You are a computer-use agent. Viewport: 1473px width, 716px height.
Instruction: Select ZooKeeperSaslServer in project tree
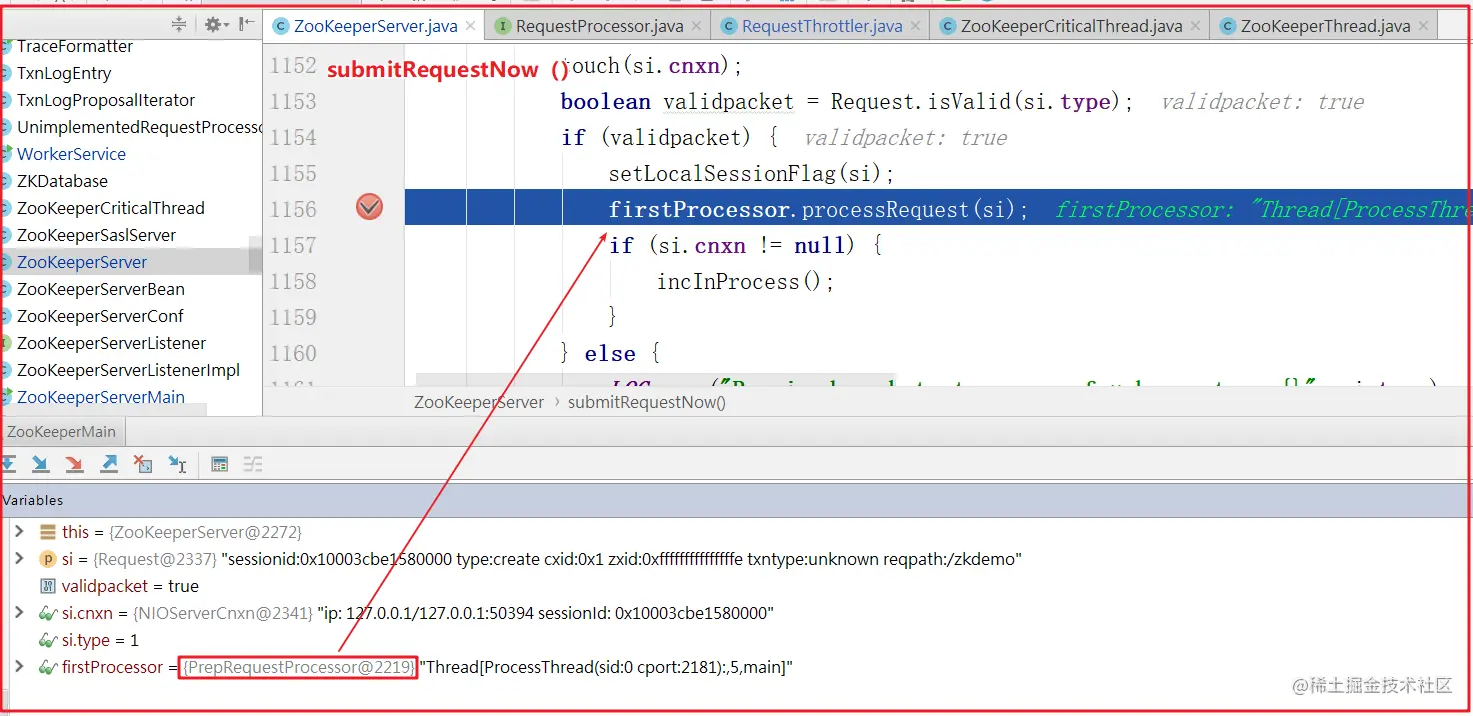(96, 235)
